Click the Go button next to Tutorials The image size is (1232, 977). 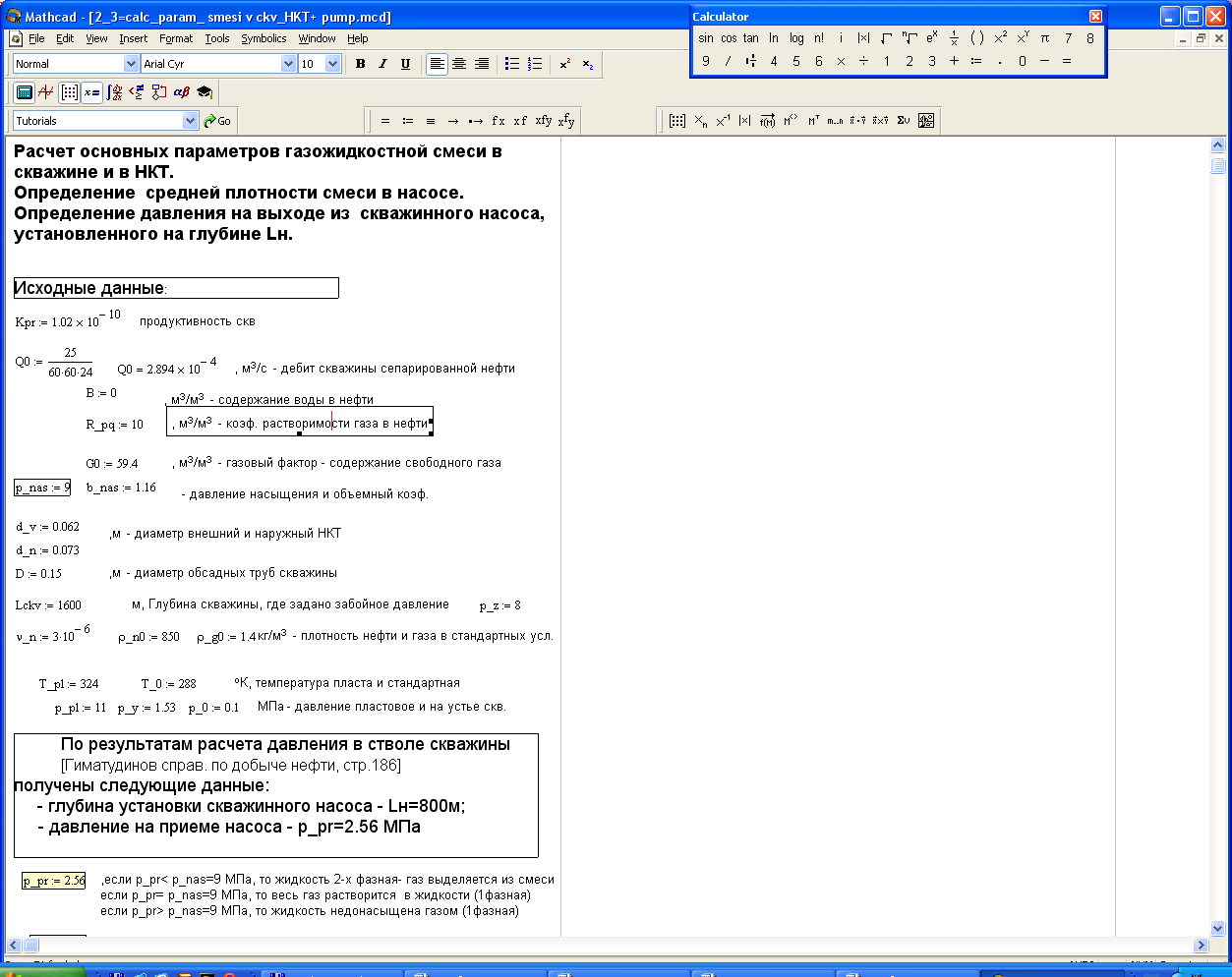pyautogui.click(x=217, y=121)
